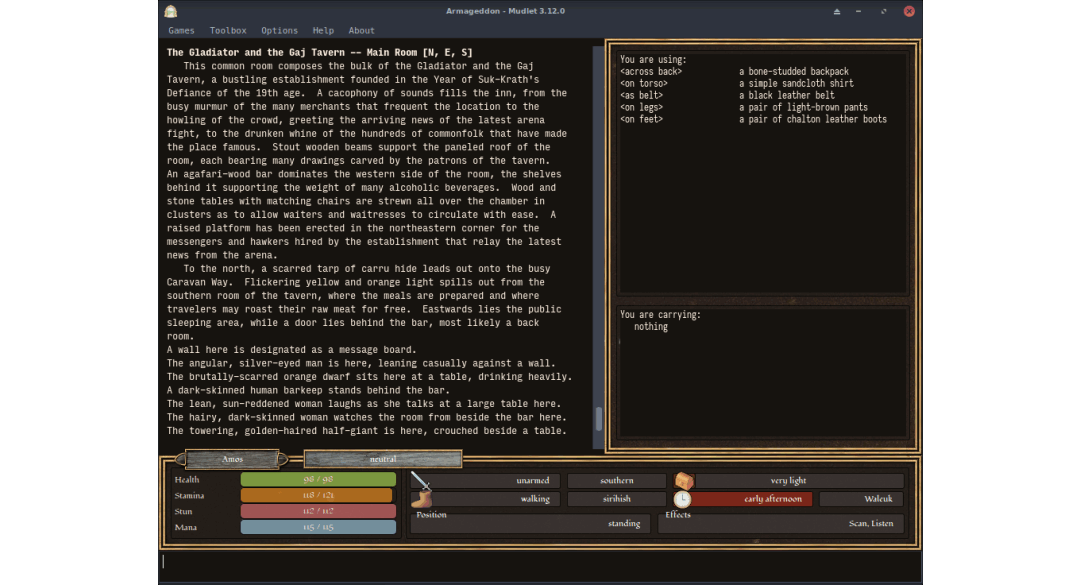Click the keep-above arrow icon in title bar
1080x585 pixels.
(x=837, y=11)
